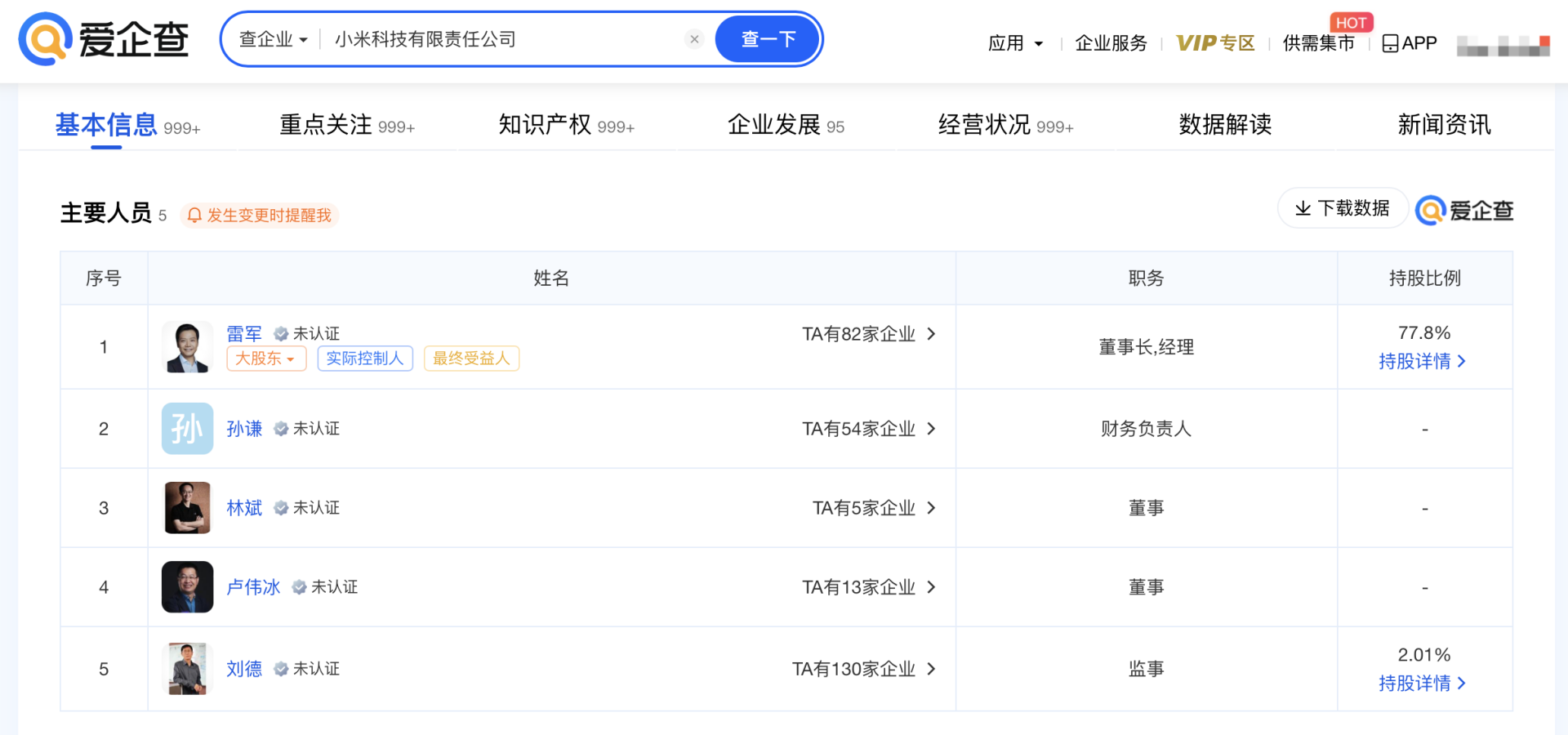The height and width of the screenshot is (735, 1568).
Task: Click the 查一下 search button
Action: coord(768,39)
